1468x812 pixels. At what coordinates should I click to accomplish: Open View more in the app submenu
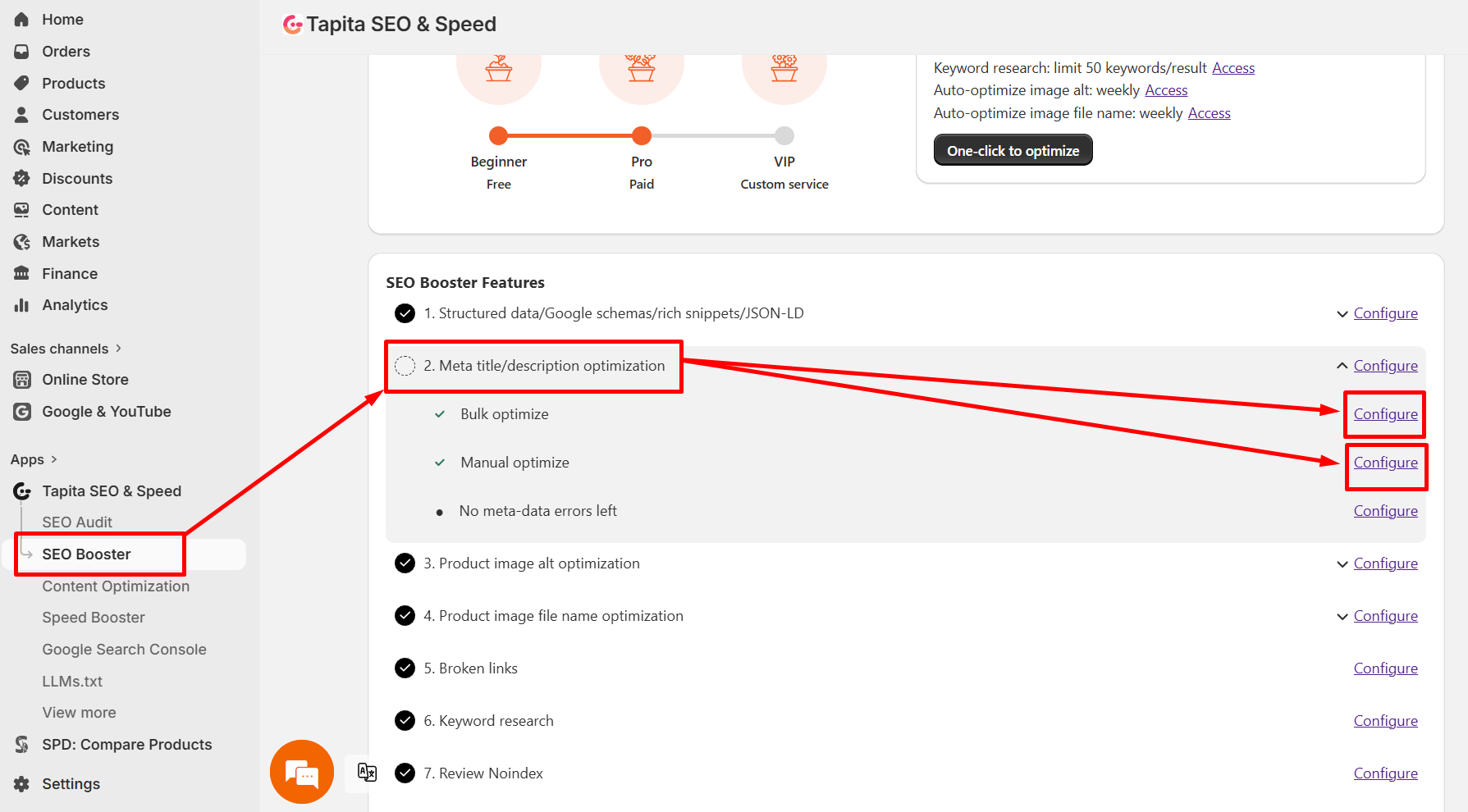(79, 713)
